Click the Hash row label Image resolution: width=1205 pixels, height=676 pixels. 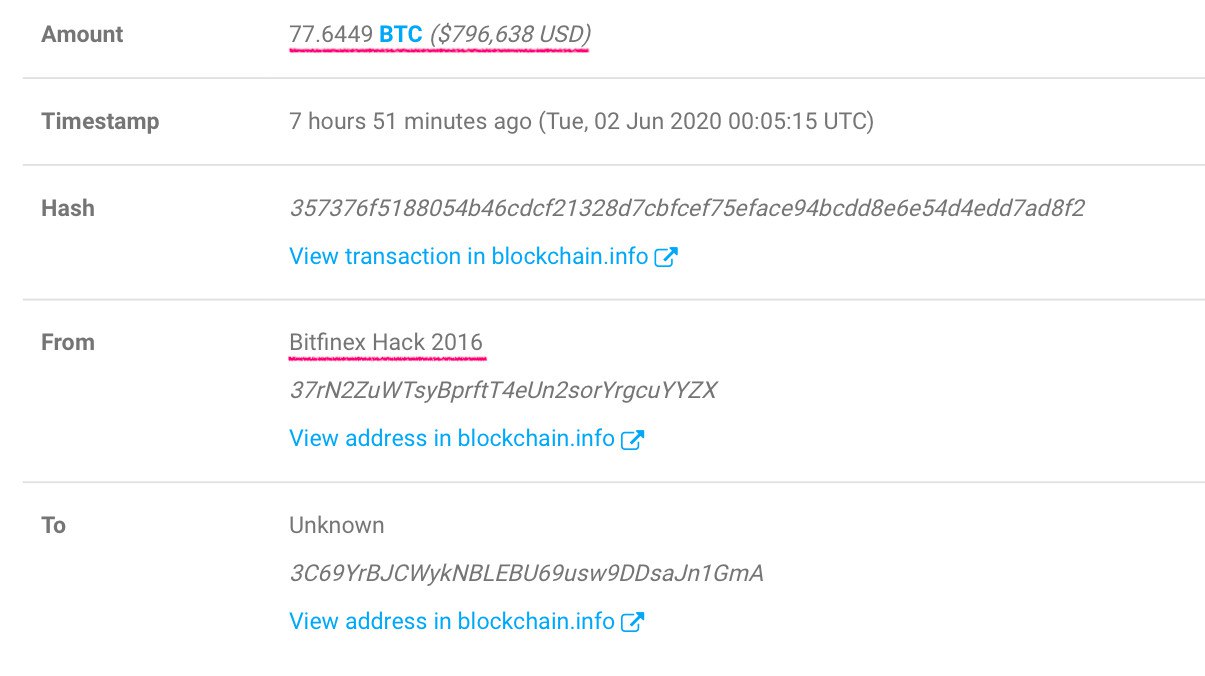pyautogui.click(x=68, y=209)
